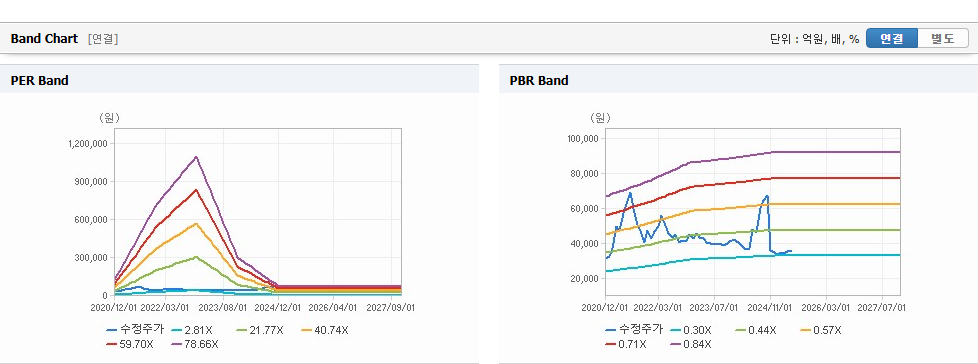Click the 단위 : 억원, 배, % label
Image resolution: width=978 pixels, height=364 pixels.
(815, 39)
